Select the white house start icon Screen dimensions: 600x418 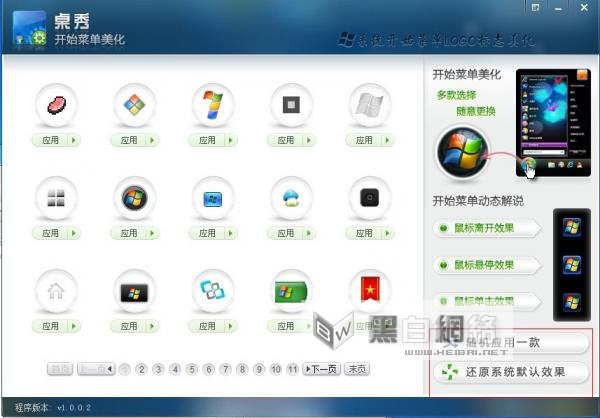coord(56,291)
